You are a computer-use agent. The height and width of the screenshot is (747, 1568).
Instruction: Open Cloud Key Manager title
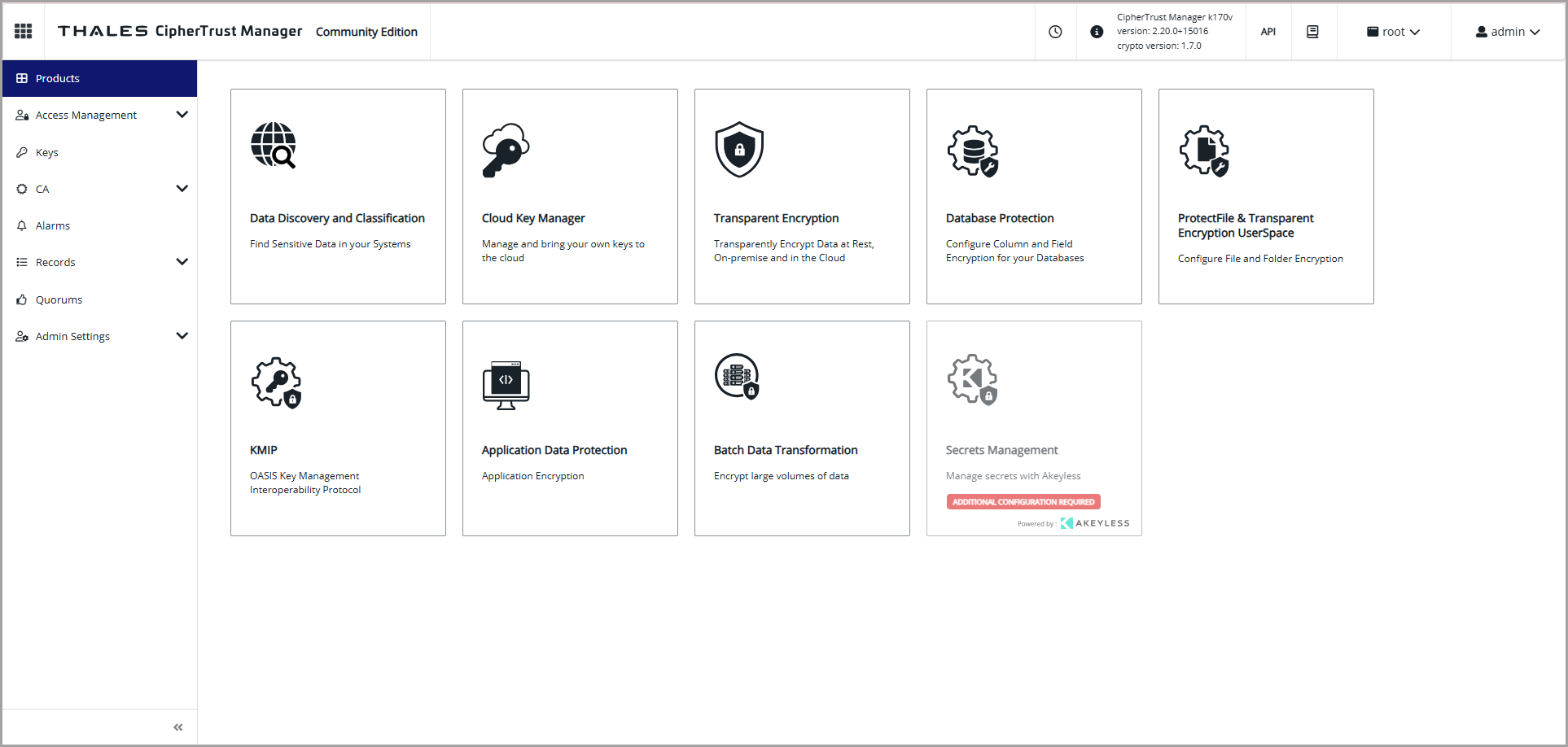533,218
